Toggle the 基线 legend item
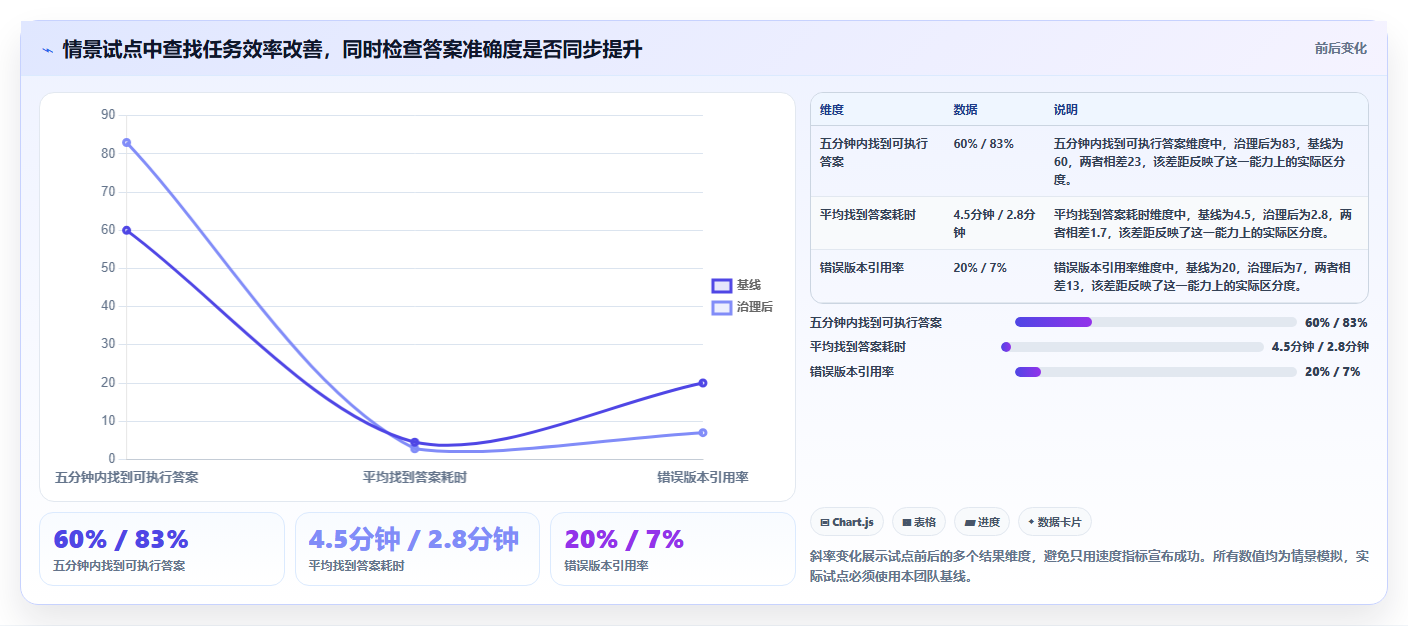The height and width of the screenshot is (626, 1408). [736, 286]
